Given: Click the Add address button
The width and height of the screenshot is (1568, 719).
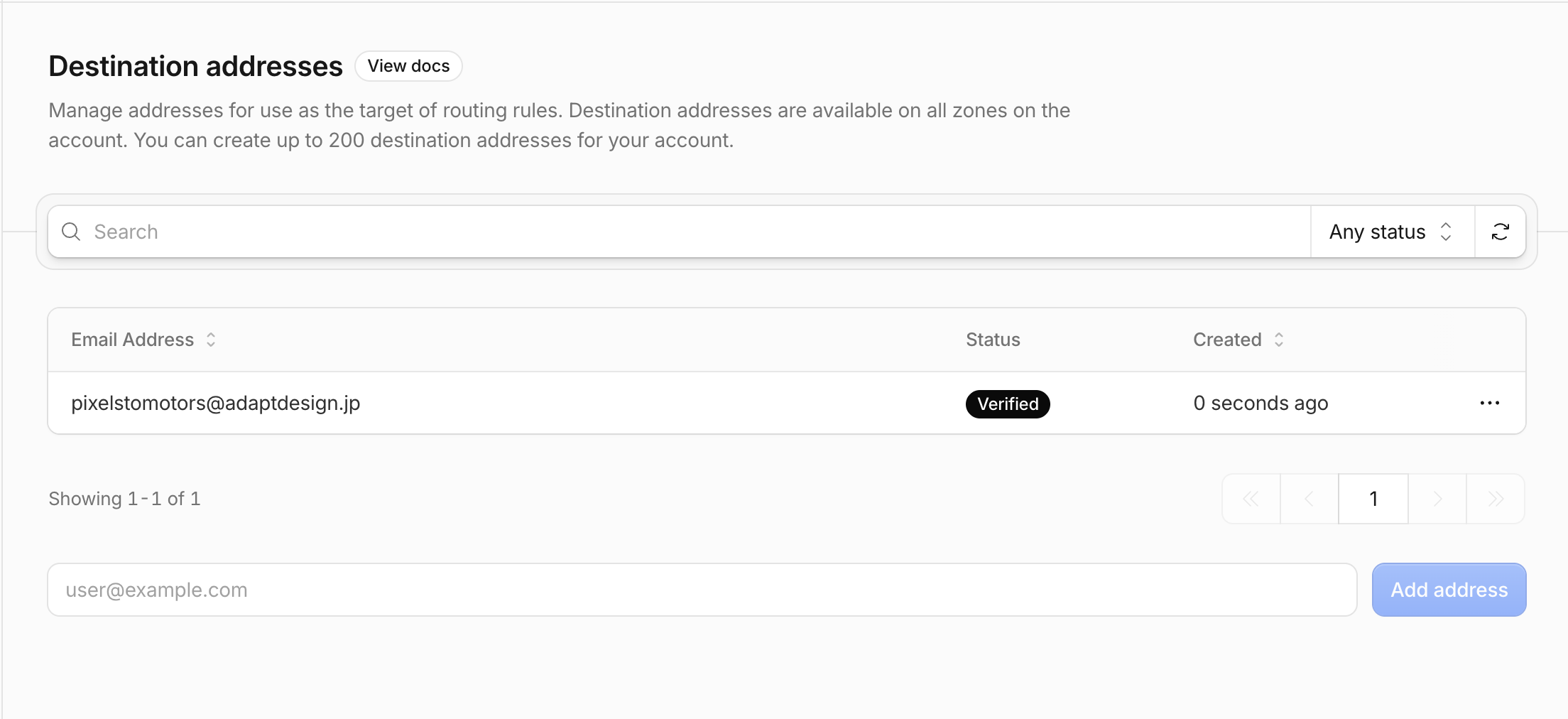Looking at the screenshot, I should (x=1449, y=590).
